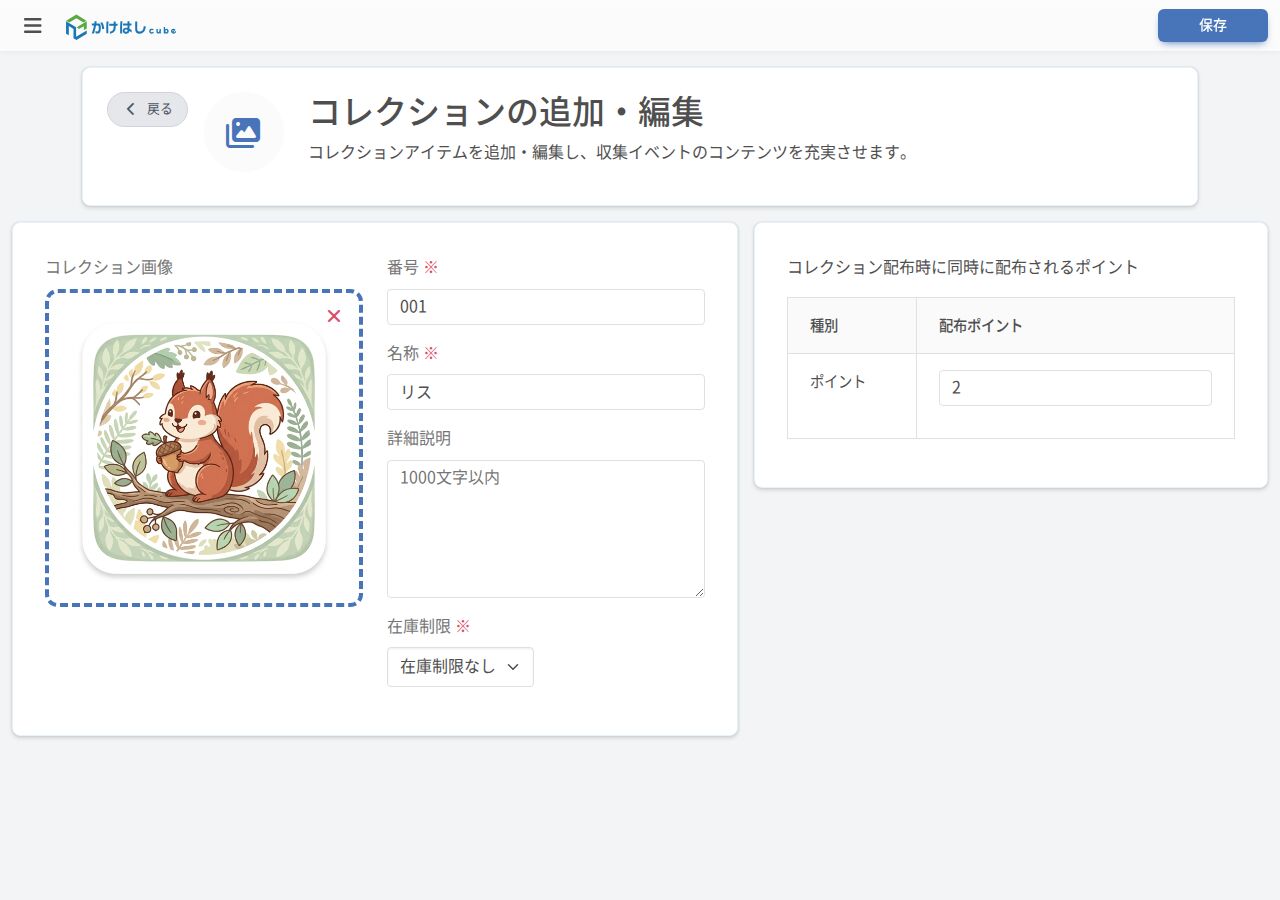Click the squirrel collection image thumbnail

click(x=204, y=448)
